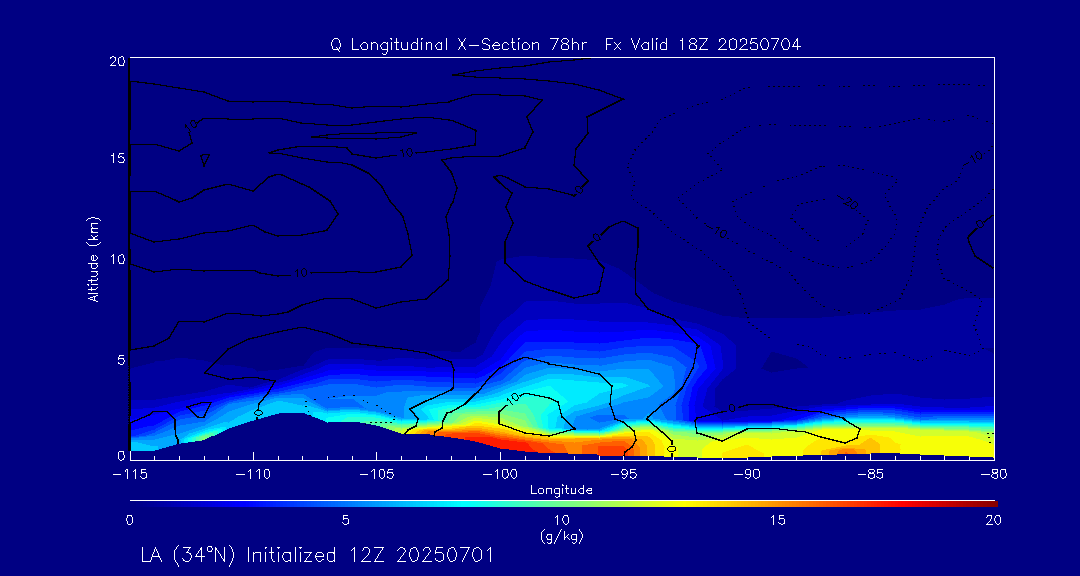Click the longitude tick label "-110"

coord(253,475)
